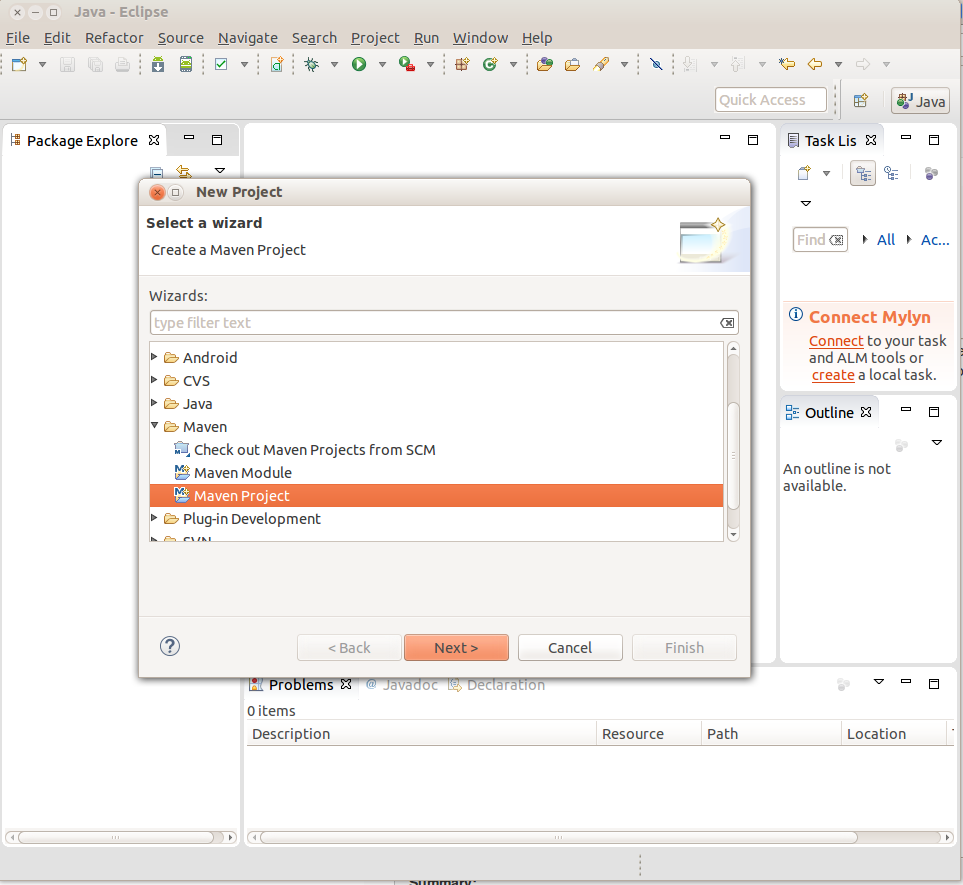The width and height of the screenshot is (963, 885).
Task: Click Open Type toolbar icon
Action: tap(545, 64)
